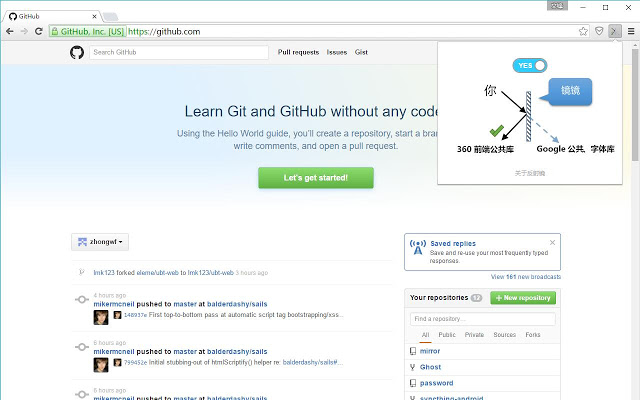Open the View 161 new broadcasts link
Screen dimensions: 640x400
[526, 277]
